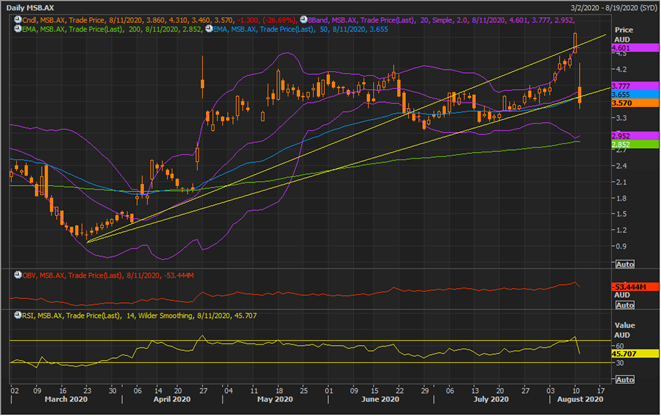This screenshot has height=416, width=661.
Task: Click the 0.9 tick on the price axis
Action: pos(621,246)
